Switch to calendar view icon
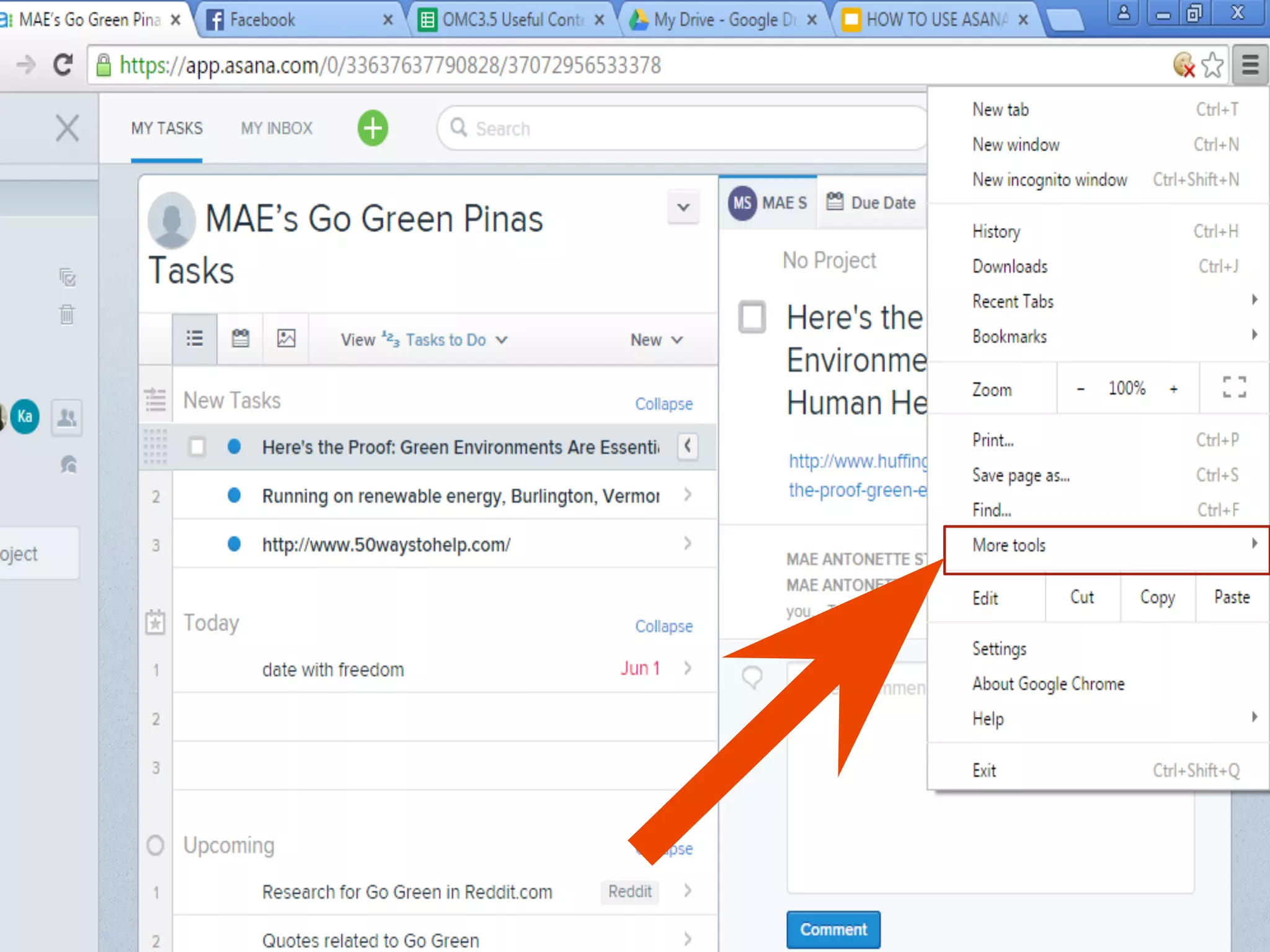This screenshot has width=1270, height=952. pos(241,338)
